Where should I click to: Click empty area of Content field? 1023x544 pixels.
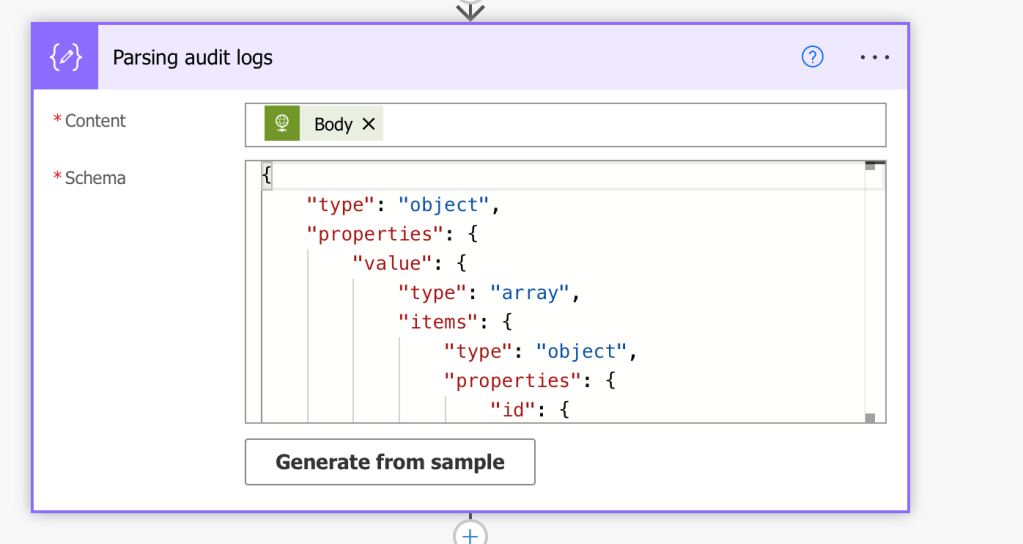630,124
